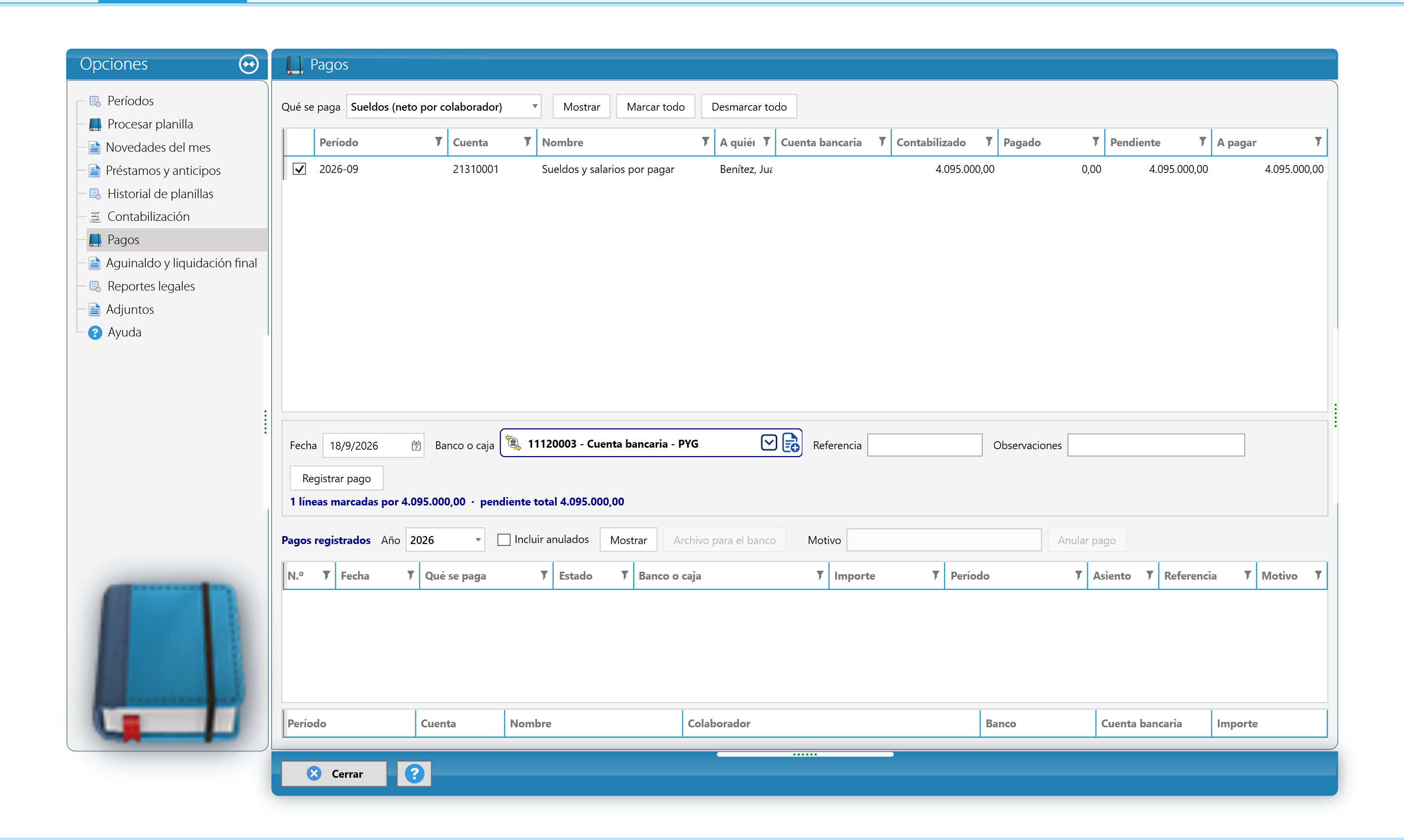This screenshot has height=840, width=1404.
Task: Click the filter icon on the Pagado column
Action: pos(1096,141)
